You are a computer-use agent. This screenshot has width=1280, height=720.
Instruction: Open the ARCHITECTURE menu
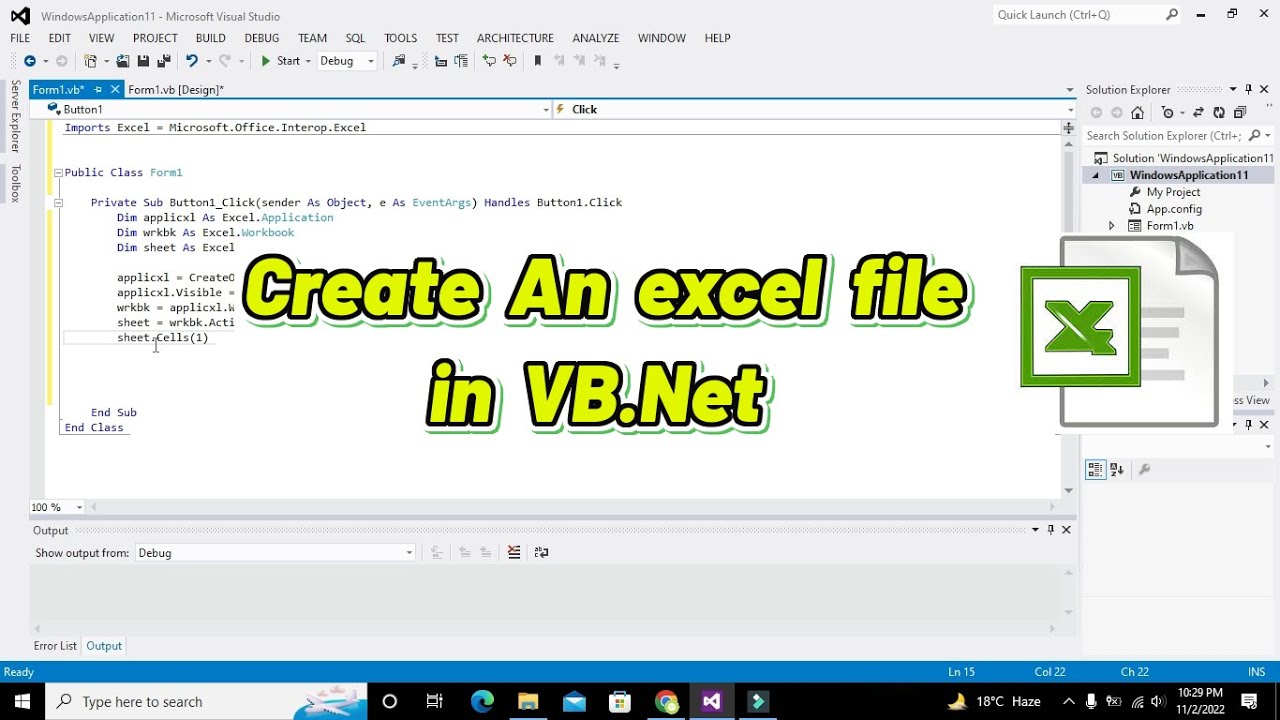click(515, 38)
